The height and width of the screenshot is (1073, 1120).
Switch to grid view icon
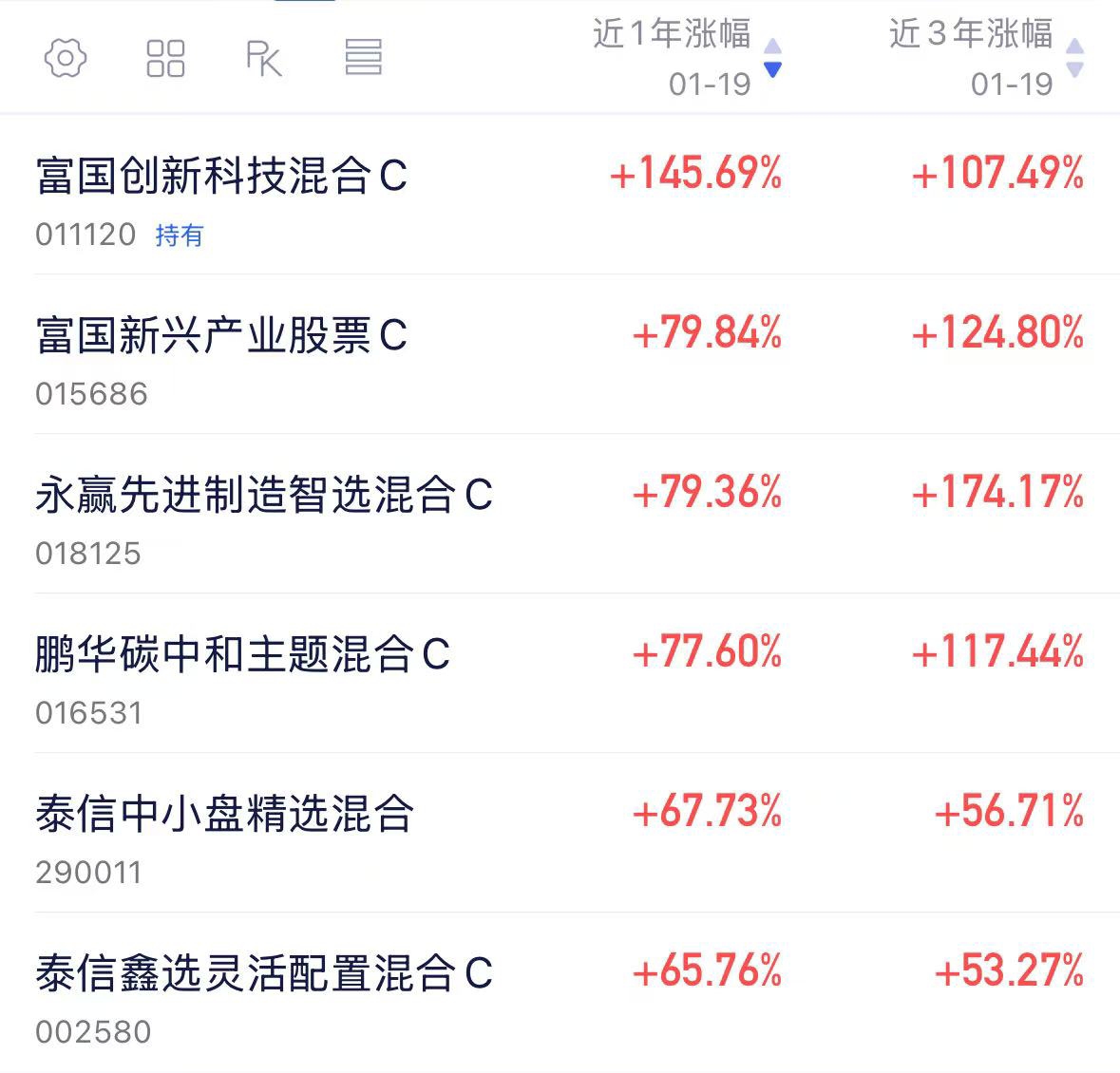(165, 58)
